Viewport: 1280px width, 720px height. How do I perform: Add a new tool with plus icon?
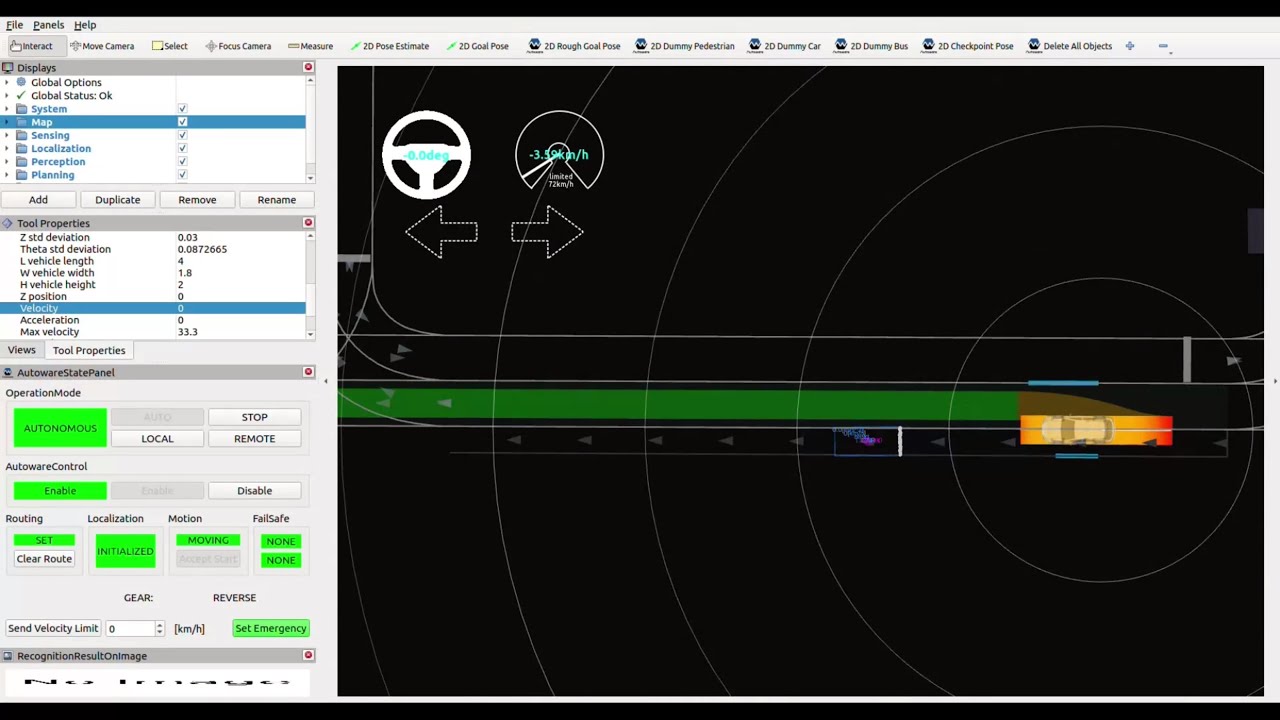tap(1130, 46)
